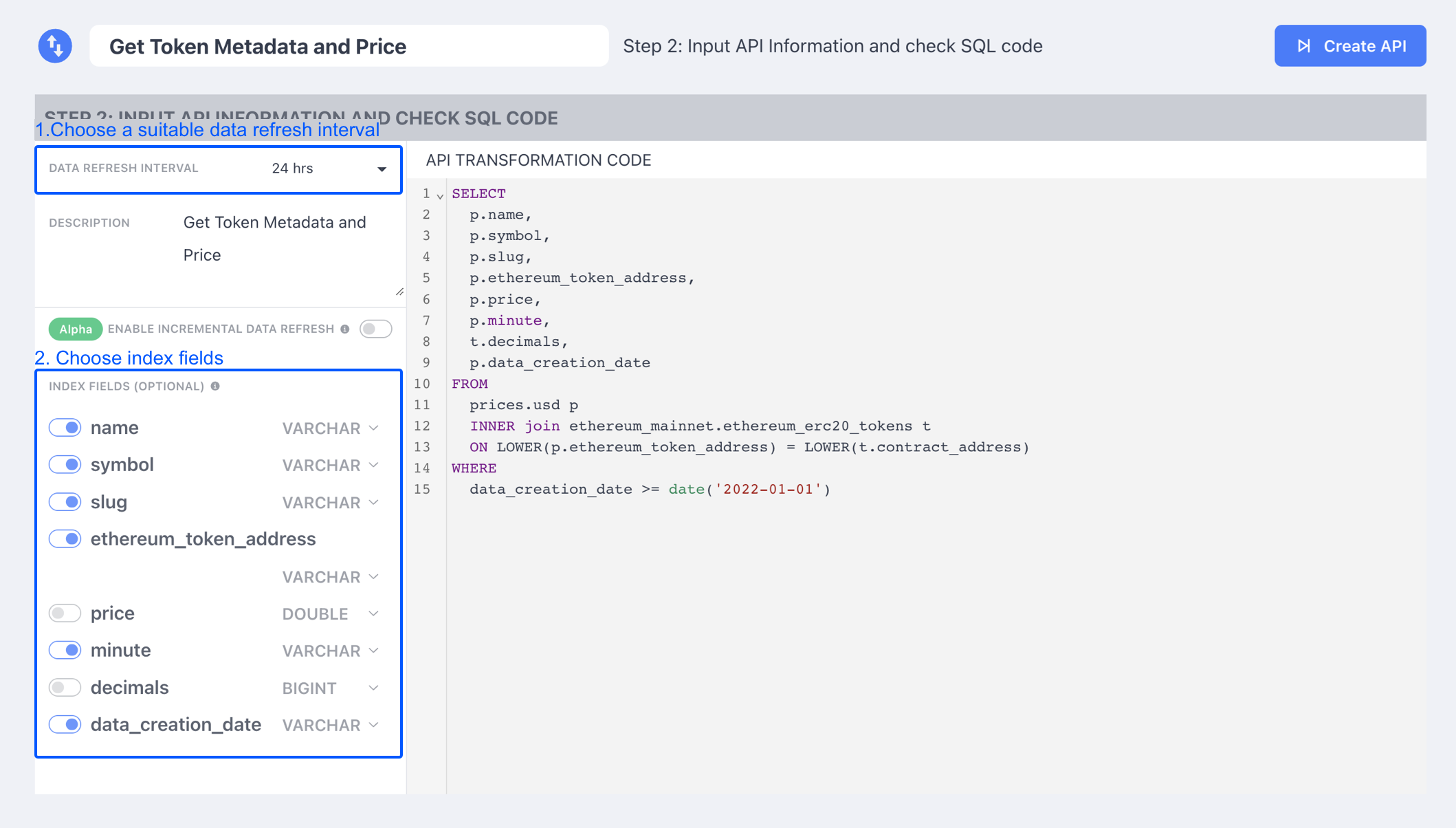Turn off the minute index toggle
The width and height of the screenshot is (1456, 828).
[65, 650]
